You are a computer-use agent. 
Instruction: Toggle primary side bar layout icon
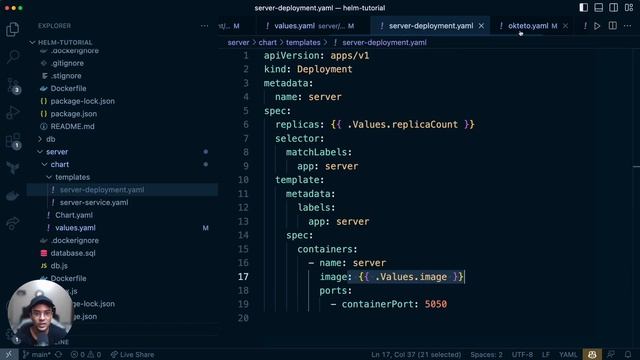[x=584, y=8]
